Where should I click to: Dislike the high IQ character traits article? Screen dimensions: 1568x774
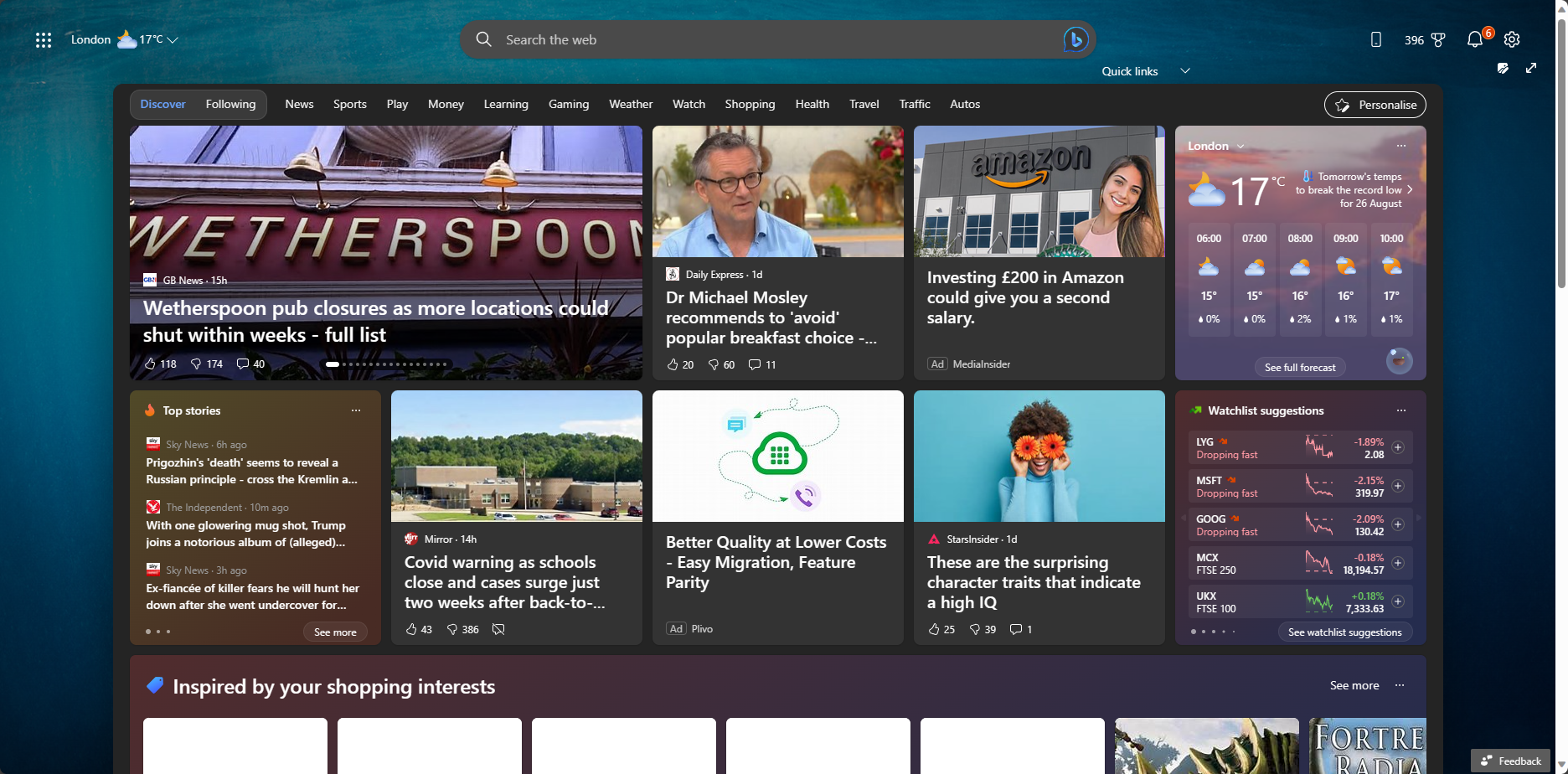click(x=975, y=629)
